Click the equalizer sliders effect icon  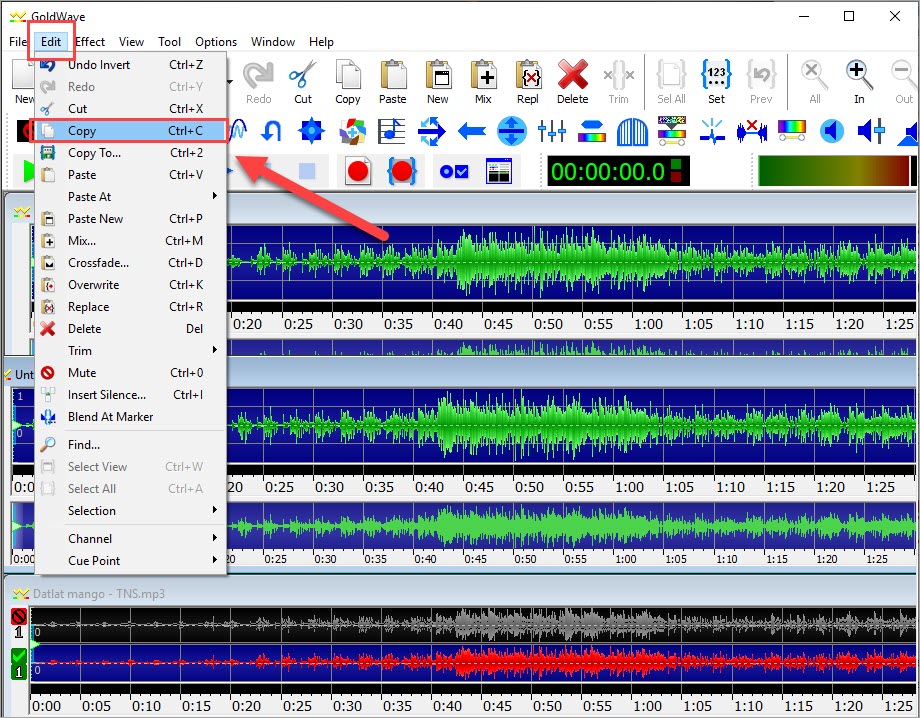(551, 130)
